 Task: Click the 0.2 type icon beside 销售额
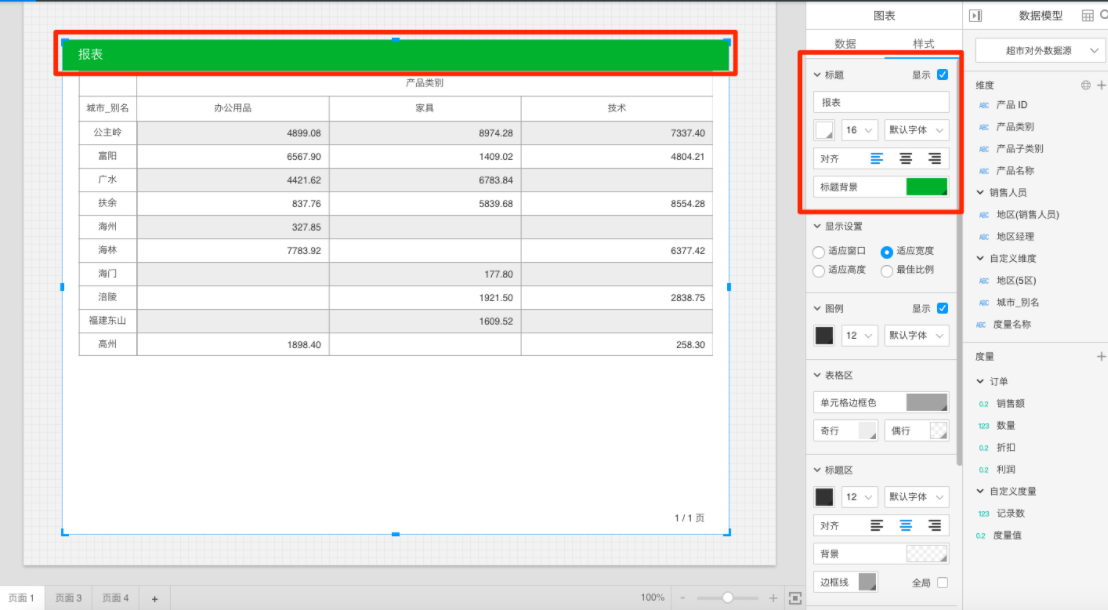pos(984,404)
